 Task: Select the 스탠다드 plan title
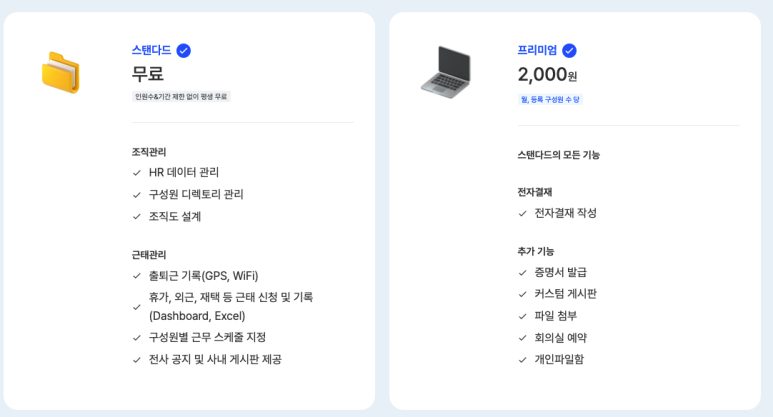tap(151, 51)
